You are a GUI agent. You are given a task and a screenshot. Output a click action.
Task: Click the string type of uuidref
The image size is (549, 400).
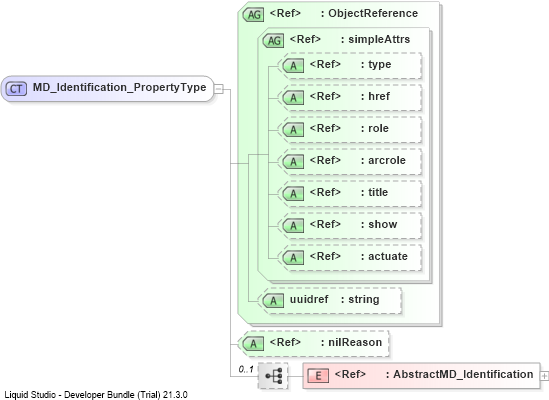[x=364, y=299]
